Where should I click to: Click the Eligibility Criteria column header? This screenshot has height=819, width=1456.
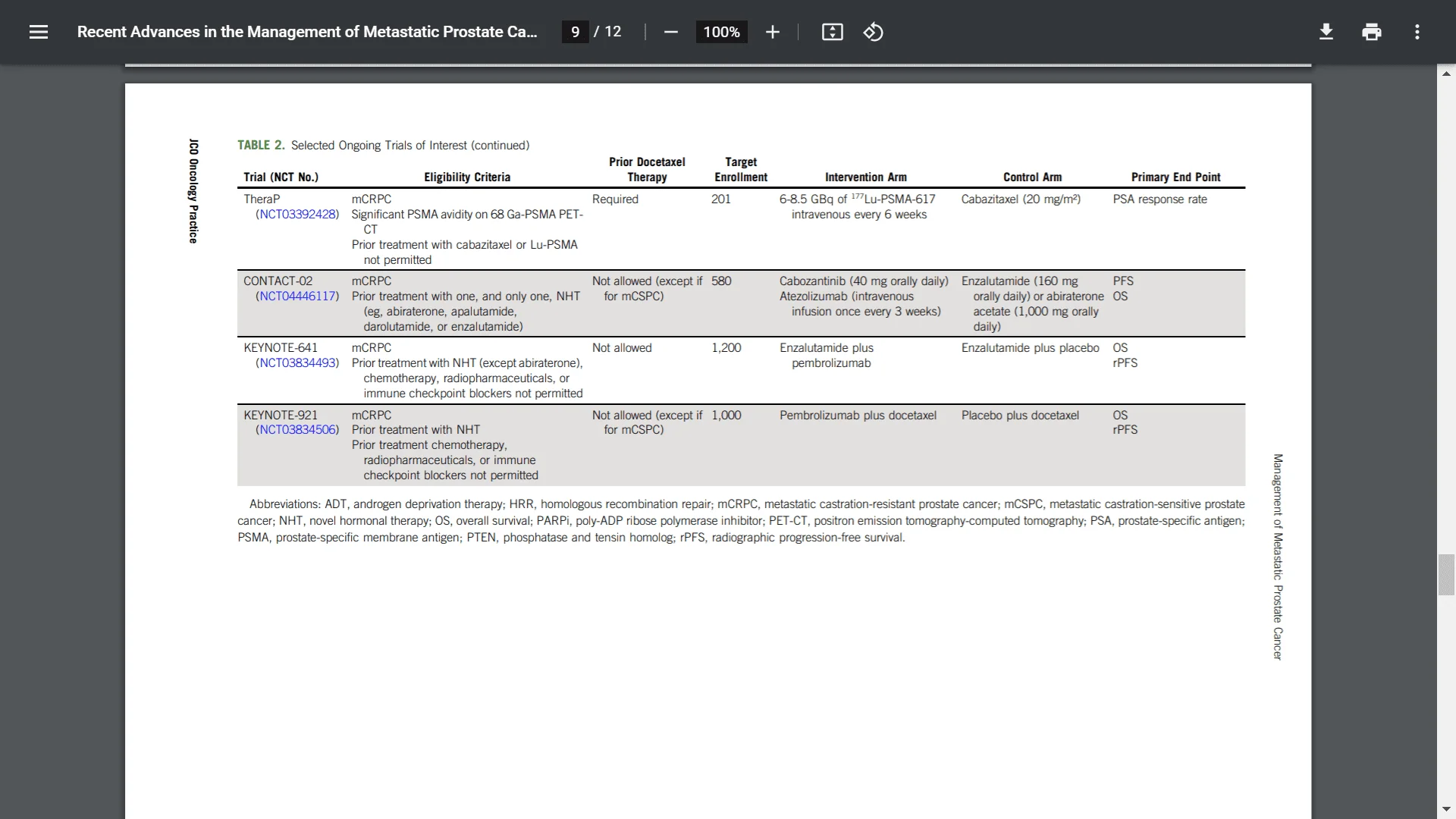pos(467,177)
